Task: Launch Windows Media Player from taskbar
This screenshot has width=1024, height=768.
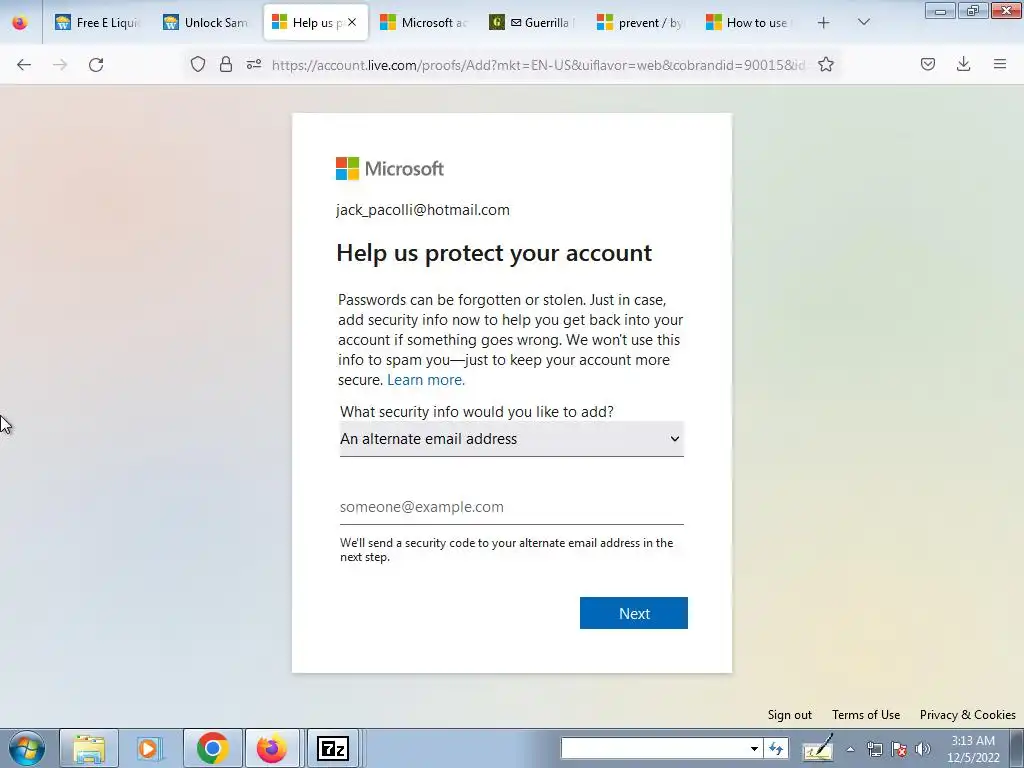Action: tap(149, 748)
